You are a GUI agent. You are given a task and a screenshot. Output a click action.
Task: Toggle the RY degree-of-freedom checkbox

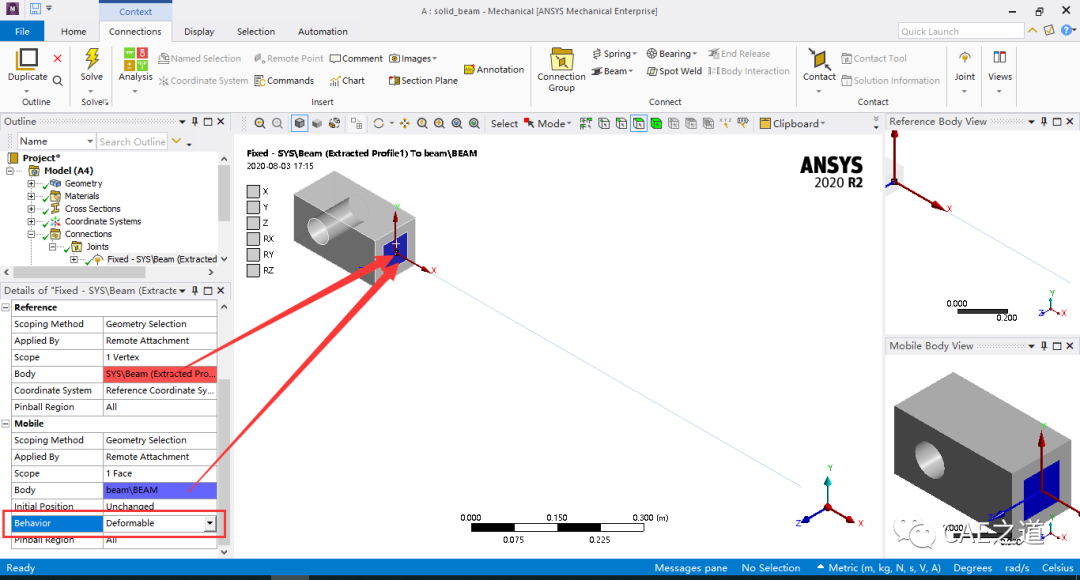click(253, 255)
